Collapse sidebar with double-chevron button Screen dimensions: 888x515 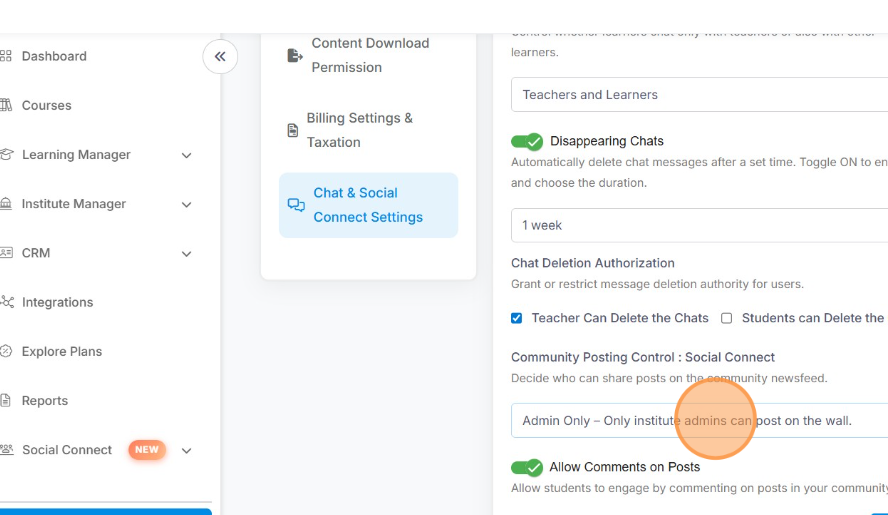pyautogui.click(x=220, y=56)
